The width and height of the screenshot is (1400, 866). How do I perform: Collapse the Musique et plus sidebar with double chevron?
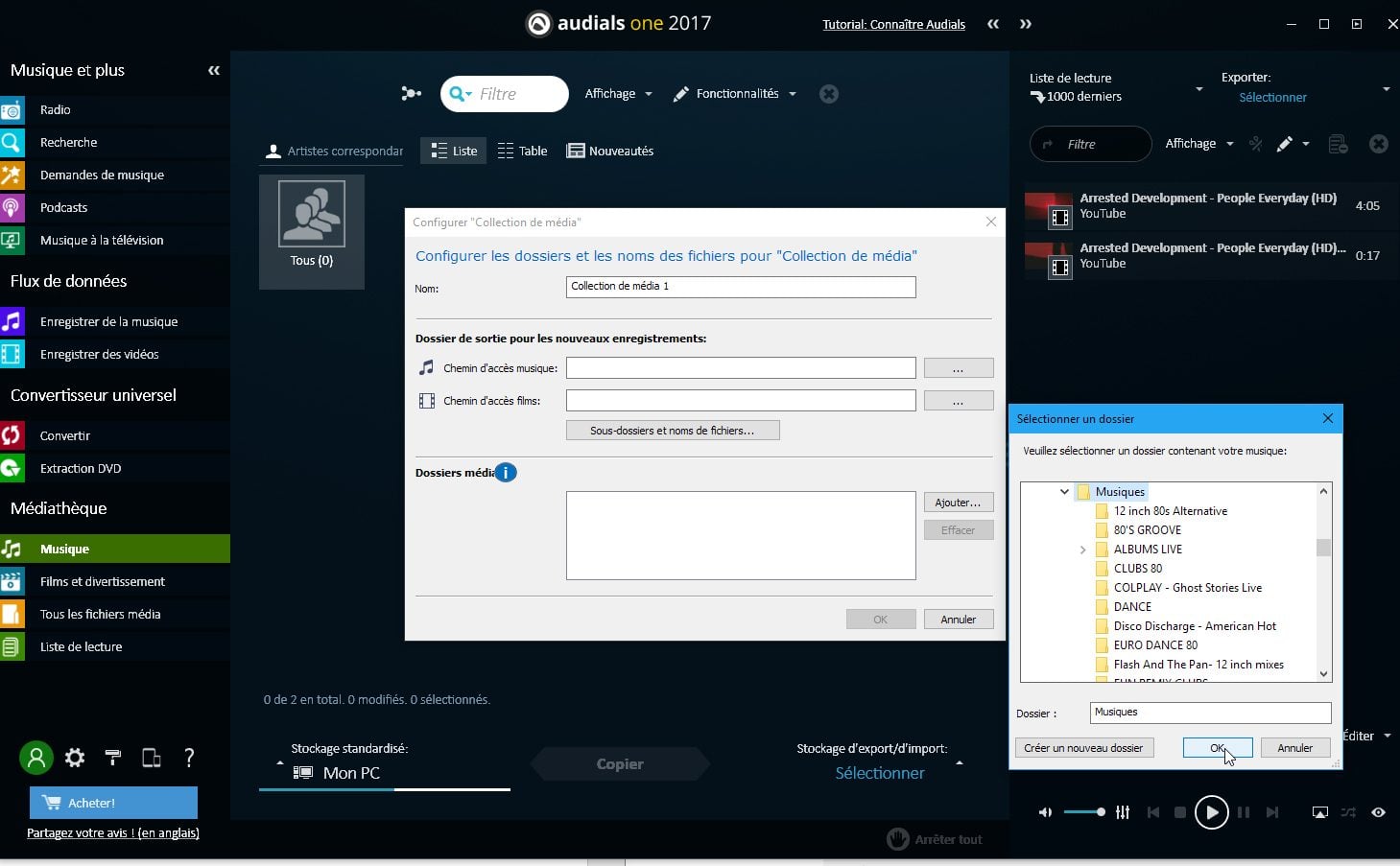tap(213, 70)
